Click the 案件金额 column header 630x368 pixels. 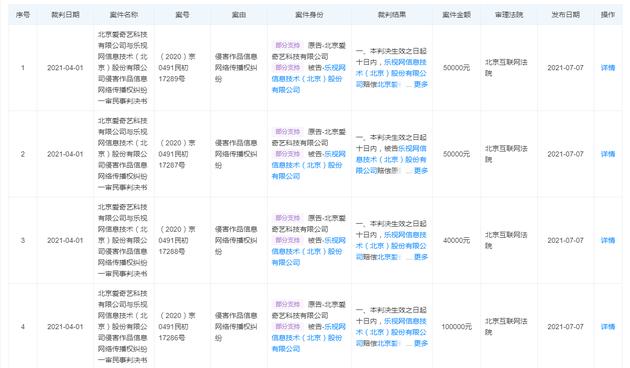[x=456, y=14]
